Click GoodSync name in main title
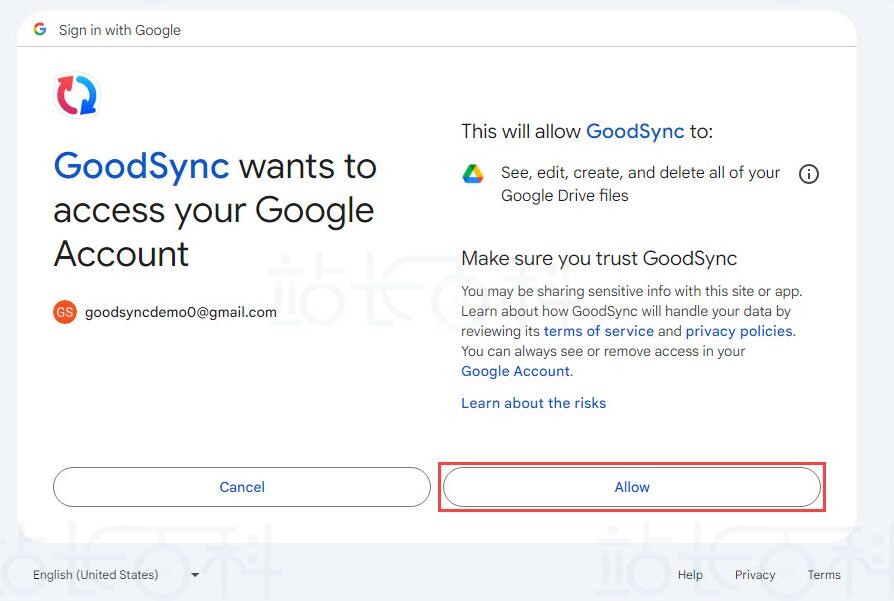This screenshot has width=894, height=601. point(142,167)
